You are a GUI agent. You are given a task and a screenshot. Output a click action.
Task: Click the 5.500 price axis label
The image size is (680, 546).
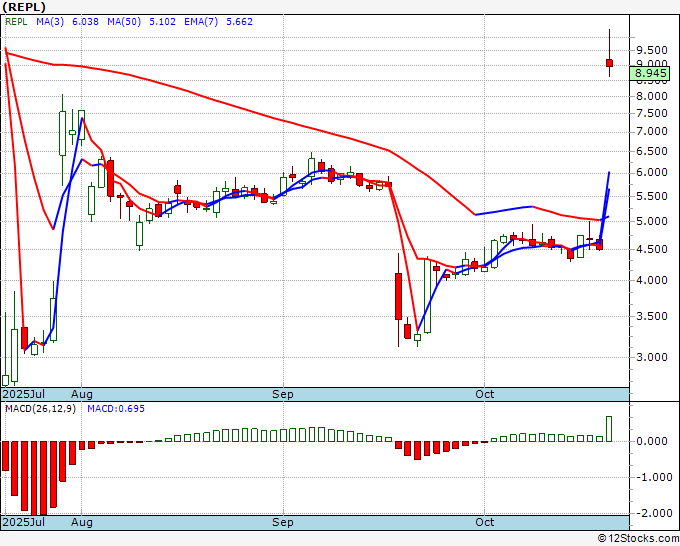click(x=651, y=196)
